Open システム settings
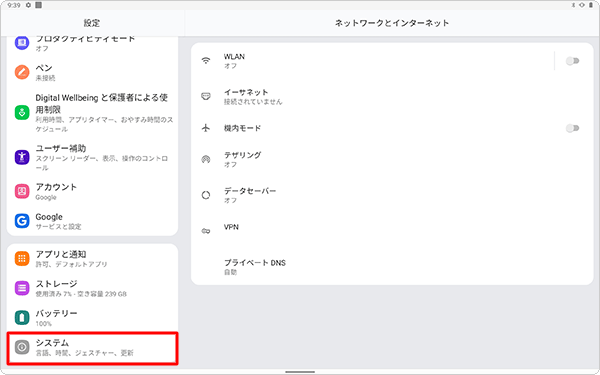The width and height of the screenshot is (600, 375). tap(92, 347)
